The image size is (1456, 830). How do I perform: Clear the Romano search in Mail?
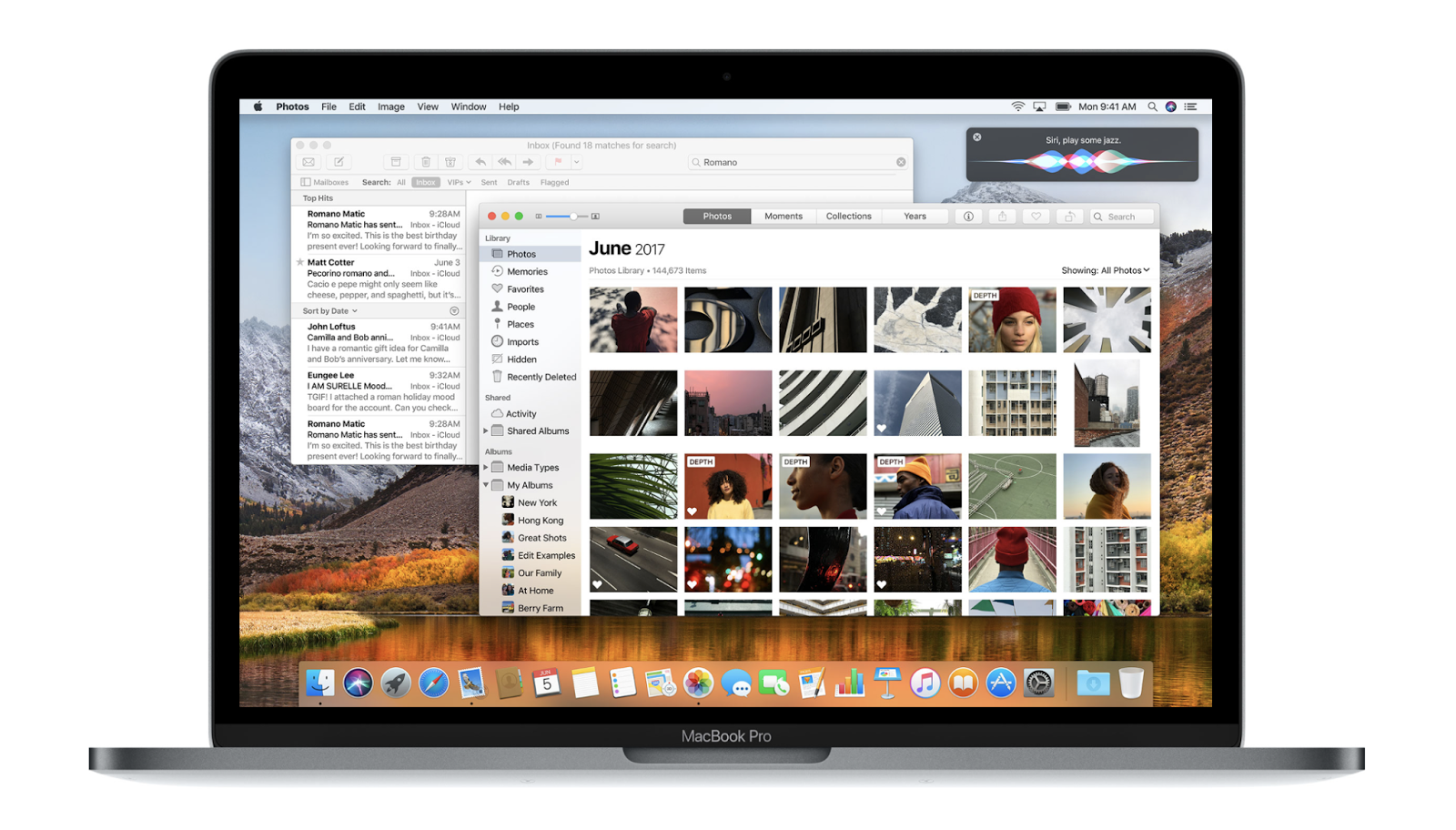pos(901,162)
